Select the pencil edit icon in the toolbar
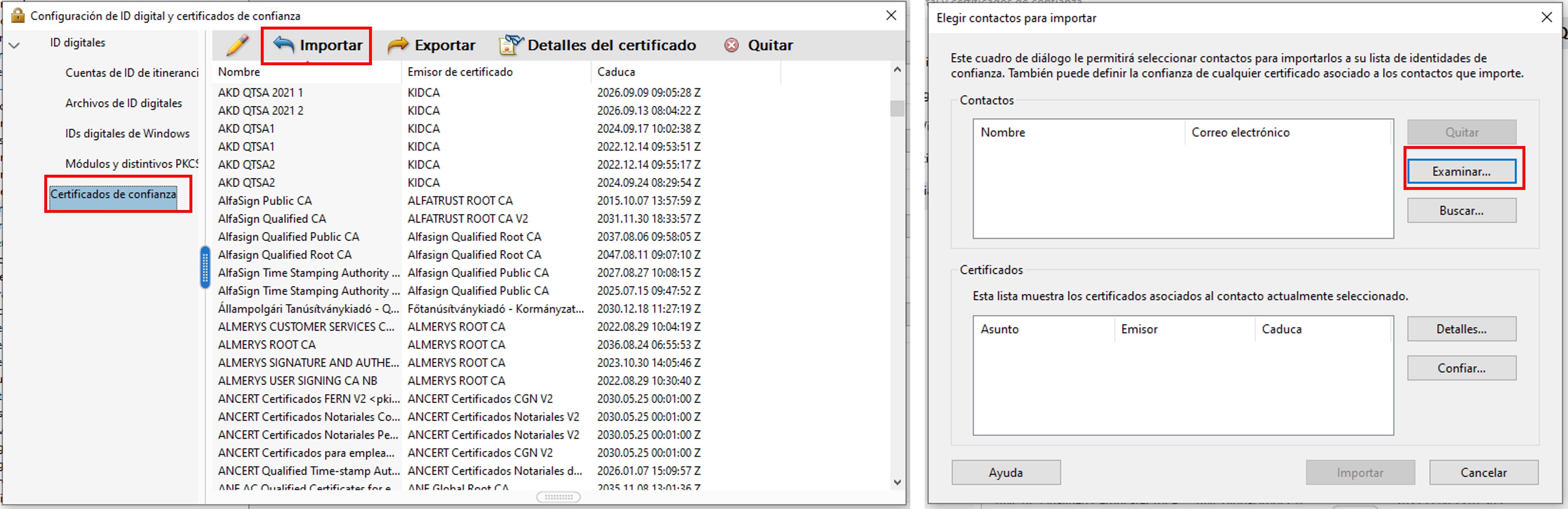 pyautogui.click(x=237, y=44)
